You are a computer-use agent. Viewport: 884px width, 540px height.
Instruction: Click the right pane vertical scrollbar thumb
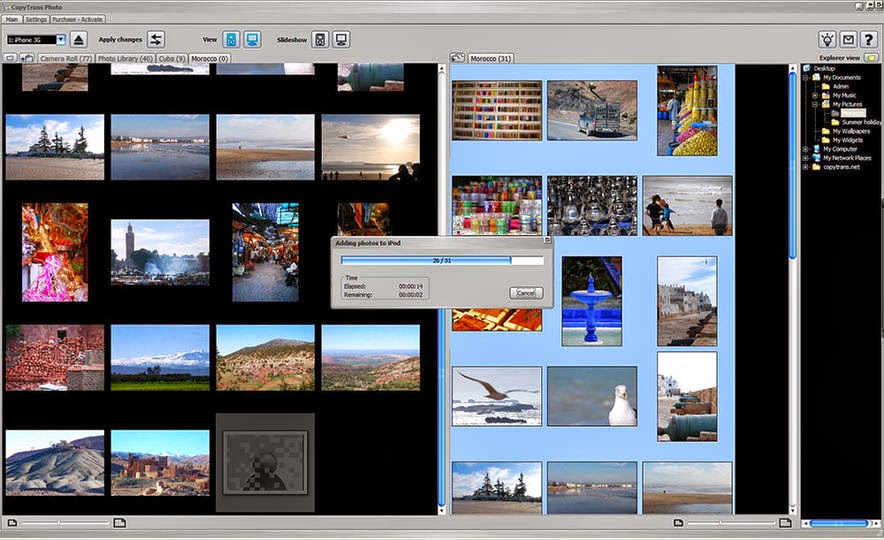click(793, 166)
